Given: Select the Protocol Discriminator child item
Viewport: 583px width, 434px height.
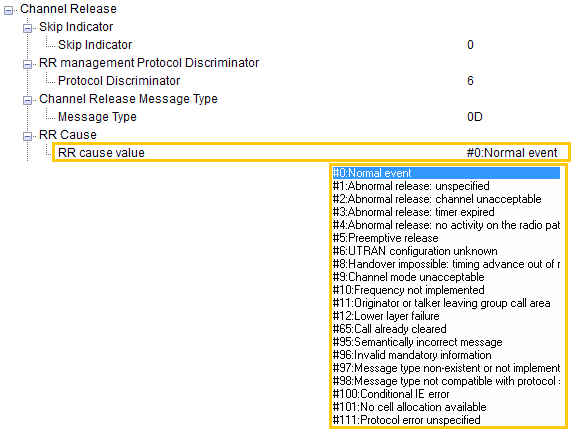Looking at the screenshot, I should click(119, 81).
